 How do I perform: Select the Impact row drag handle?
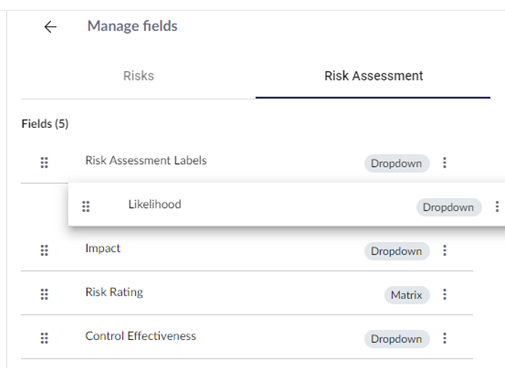click(x=44, y=250)
